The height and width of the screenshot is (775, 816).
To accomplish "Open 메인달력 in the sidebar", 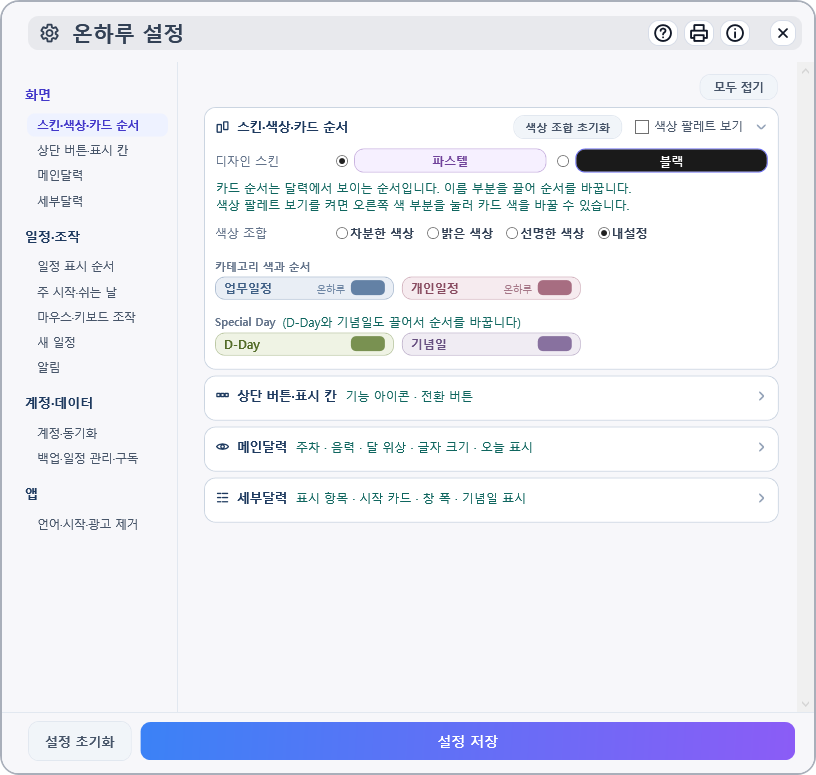I will (60, 175).
